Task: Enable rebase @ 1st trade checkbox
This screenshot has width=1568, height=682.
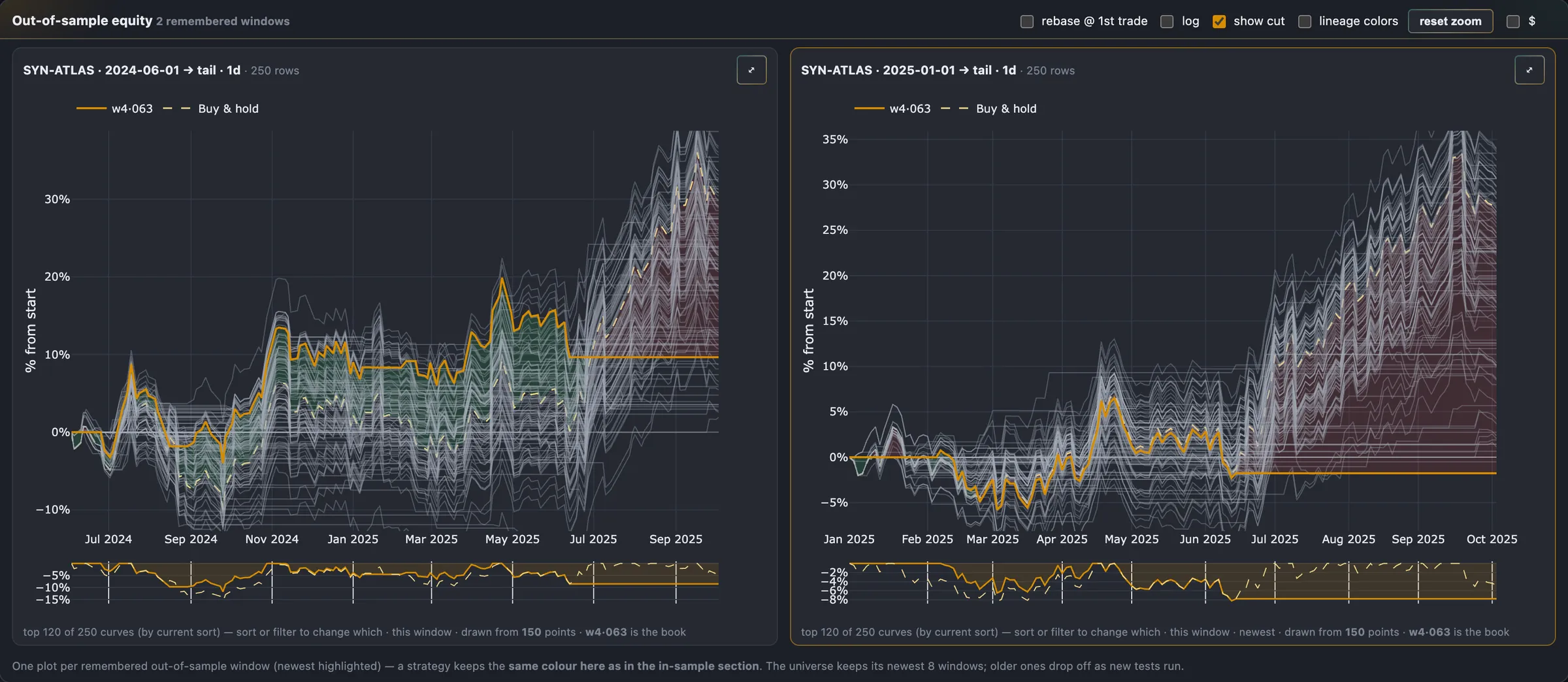Action: (1027, 22)
